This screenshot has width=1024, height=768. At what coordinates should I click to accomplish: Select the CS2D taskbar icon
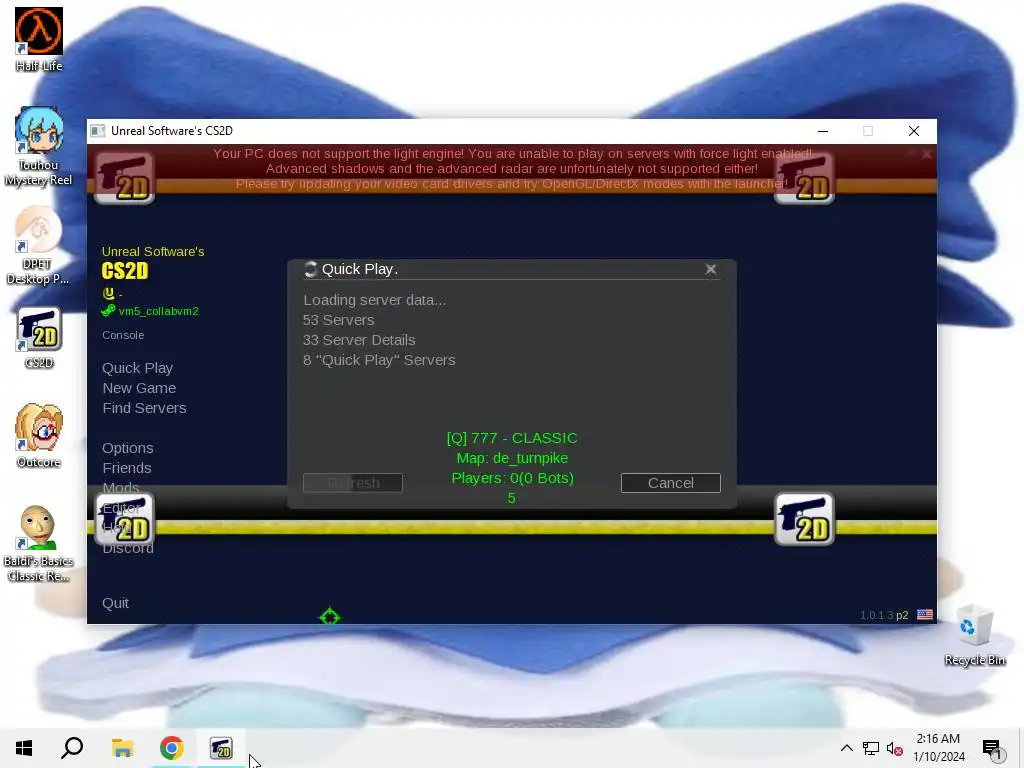[221, 748]
